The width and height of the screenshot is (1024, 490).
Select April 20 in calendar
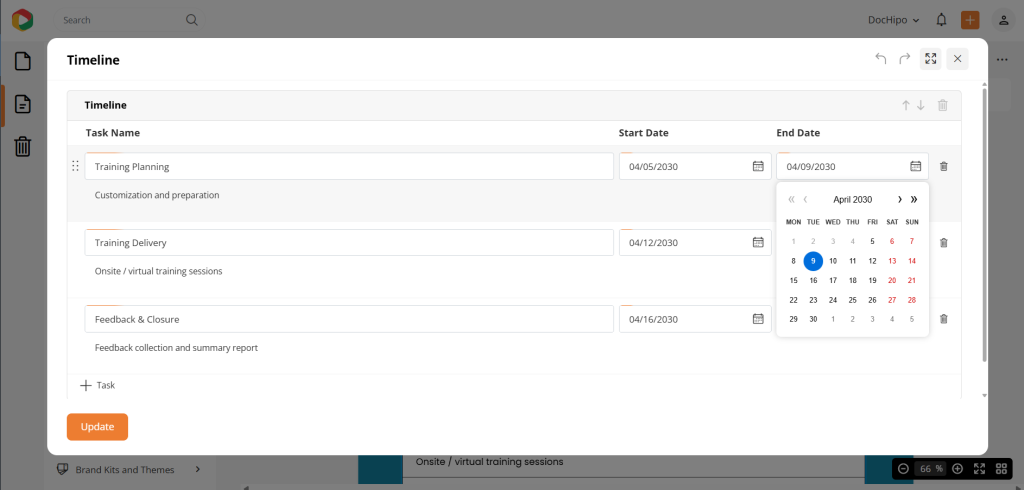pos(892,280)
